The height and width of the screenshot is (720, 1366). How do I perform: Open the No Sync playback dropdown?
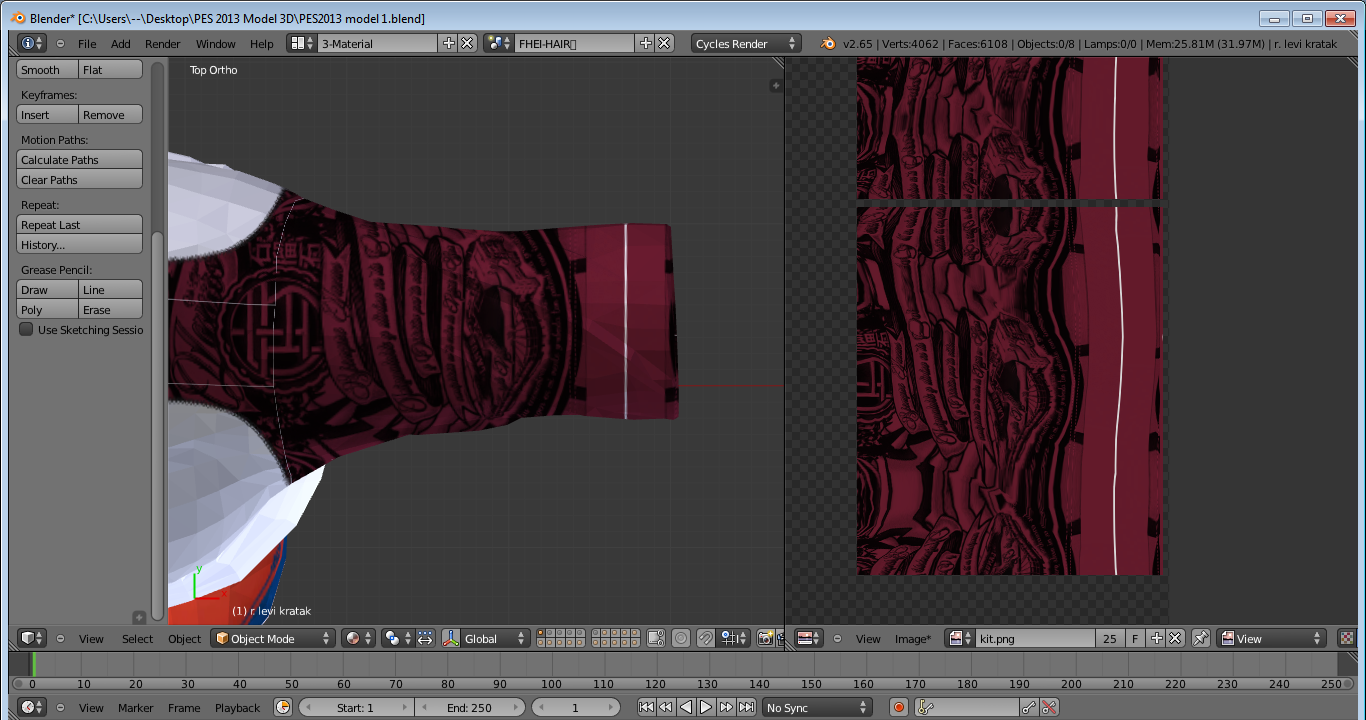coord(816,707)
